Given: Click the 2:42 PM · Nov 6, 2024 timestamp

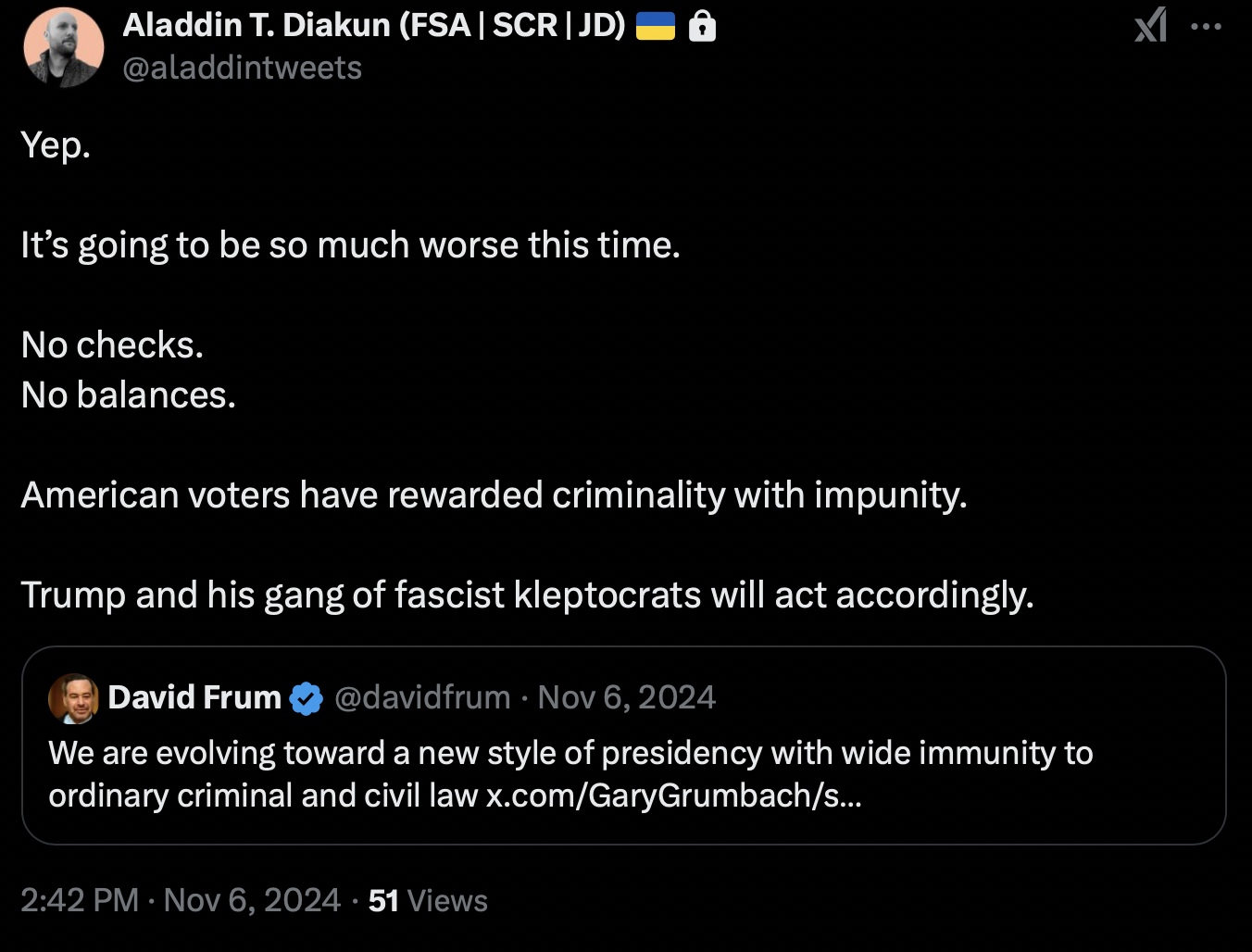Looking at the screenshot, I should click(x=181, y=900).
